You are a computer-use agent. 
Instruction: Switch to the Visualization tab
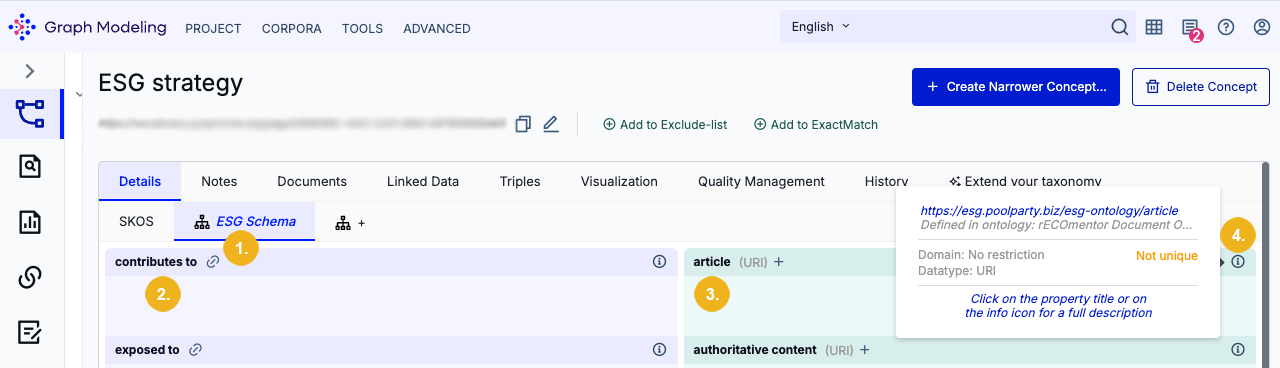[x=619, y=181]
